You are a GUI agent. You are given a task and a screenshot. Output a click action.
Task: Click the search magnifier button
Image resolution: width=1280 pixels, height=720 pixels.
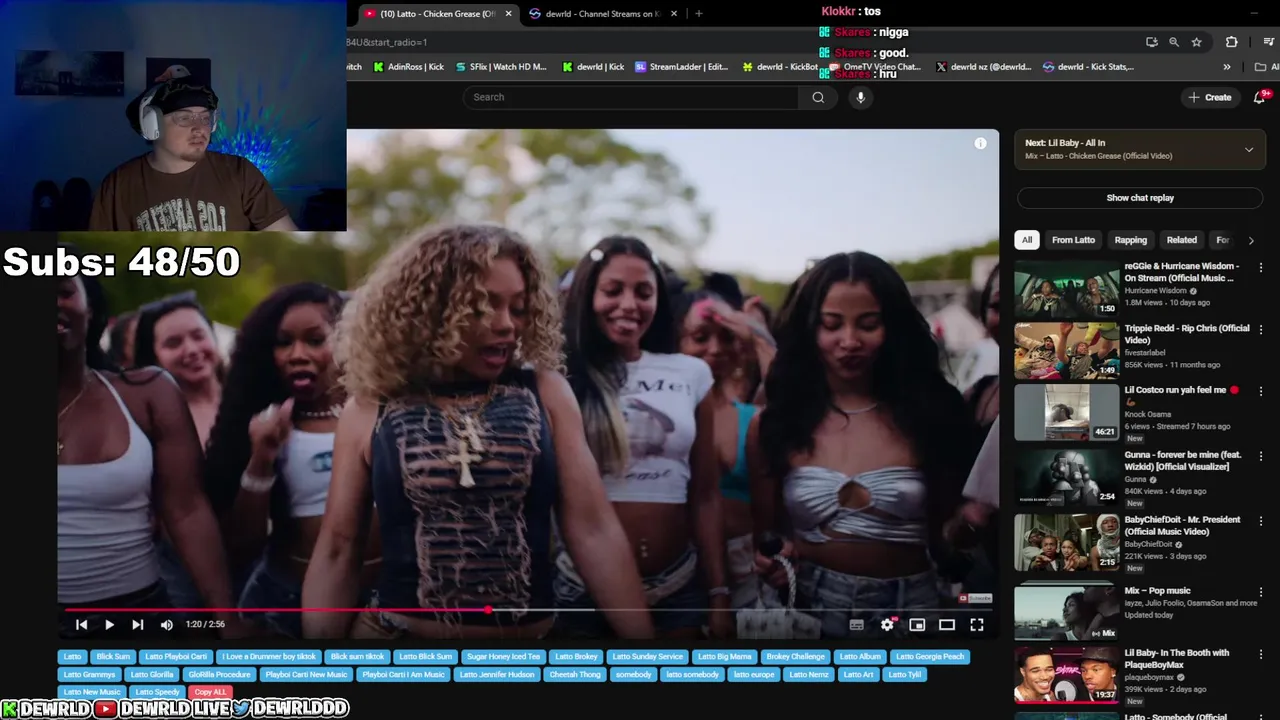[x=818, y=97]
